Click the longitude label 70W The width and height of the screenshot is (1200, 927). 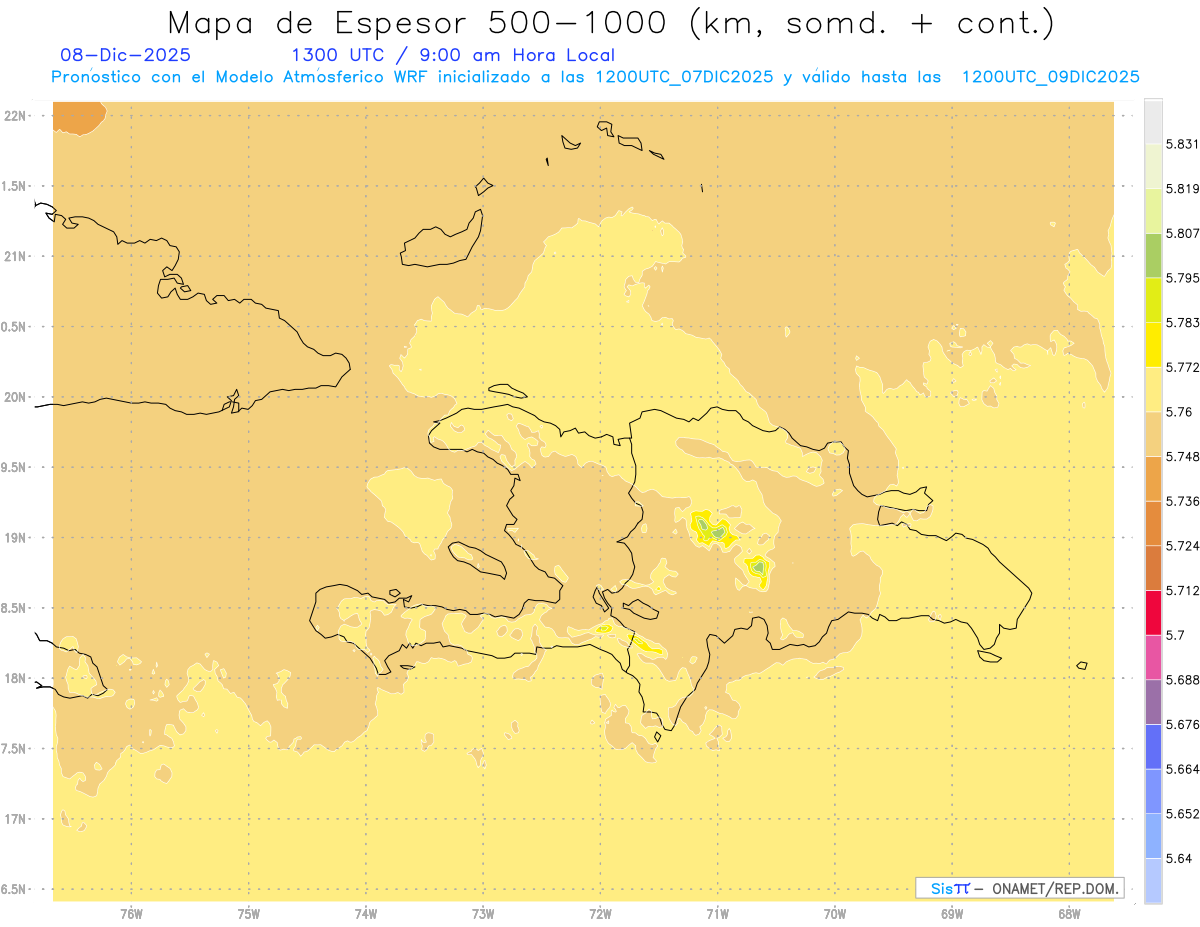point(835,914)
